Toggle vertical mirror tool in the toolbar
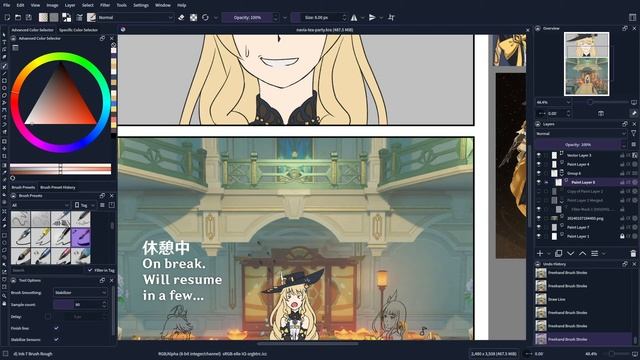 click(x=372, y=18)
